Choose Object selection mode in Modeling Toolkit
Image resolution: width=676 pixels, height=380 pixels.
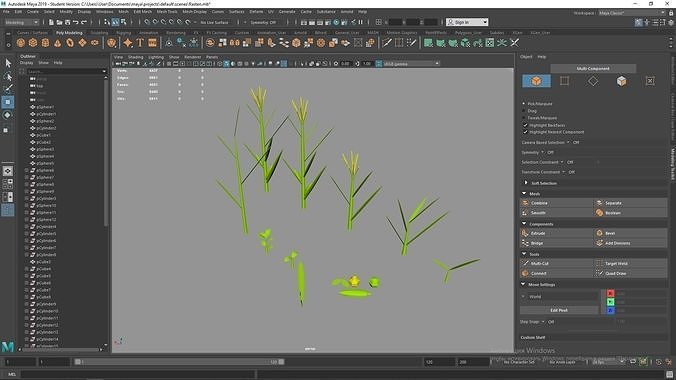point(536,81)
